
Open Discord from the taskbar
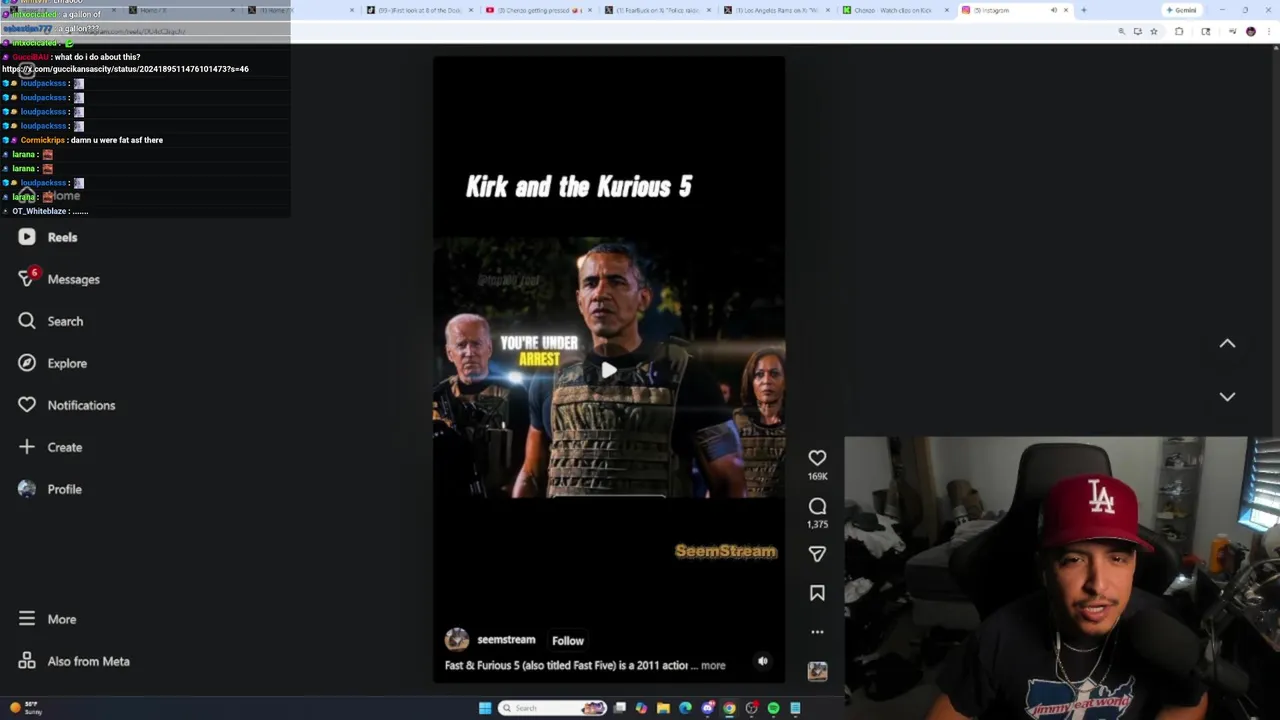click(707, 708)
